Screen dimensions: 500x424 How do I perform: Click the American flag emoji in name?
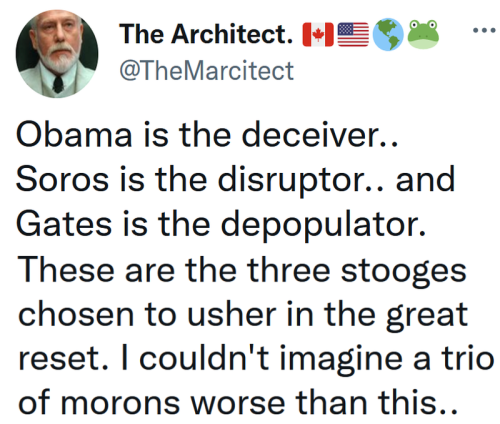tap(353, 34)
